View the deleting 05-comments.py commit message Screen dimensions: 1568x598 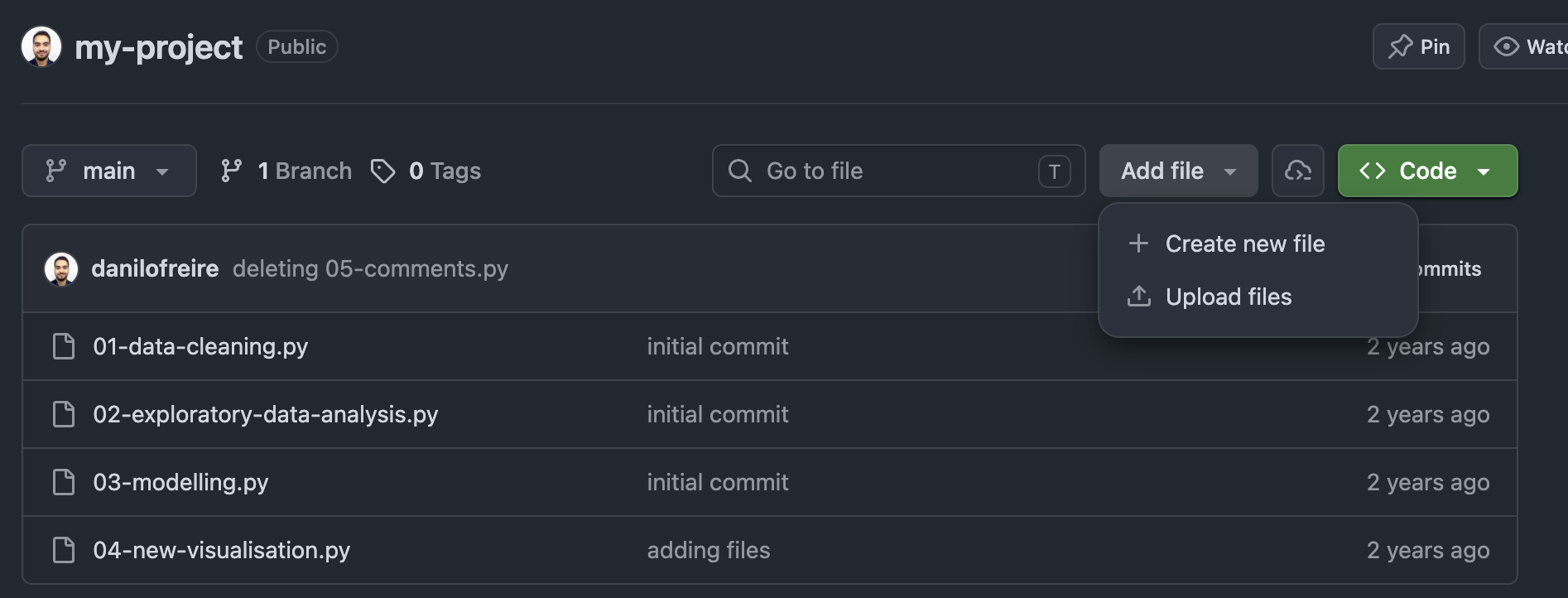[370, 268]
